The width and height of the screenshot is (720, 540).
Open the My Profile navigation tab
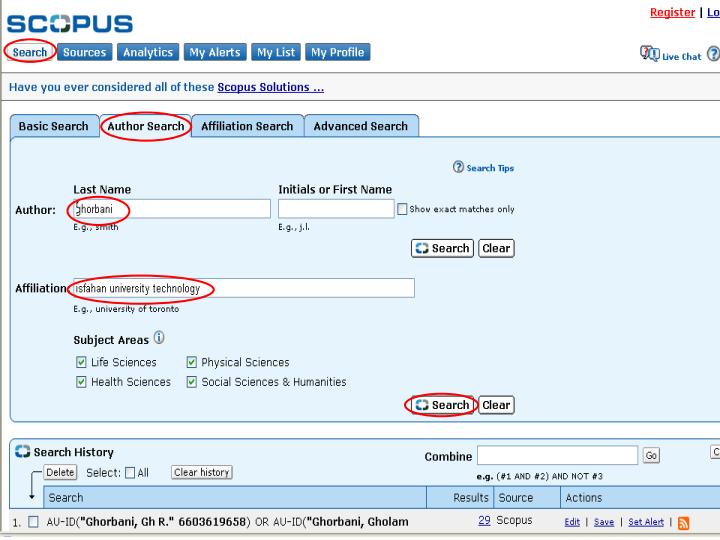coord(338,52)
